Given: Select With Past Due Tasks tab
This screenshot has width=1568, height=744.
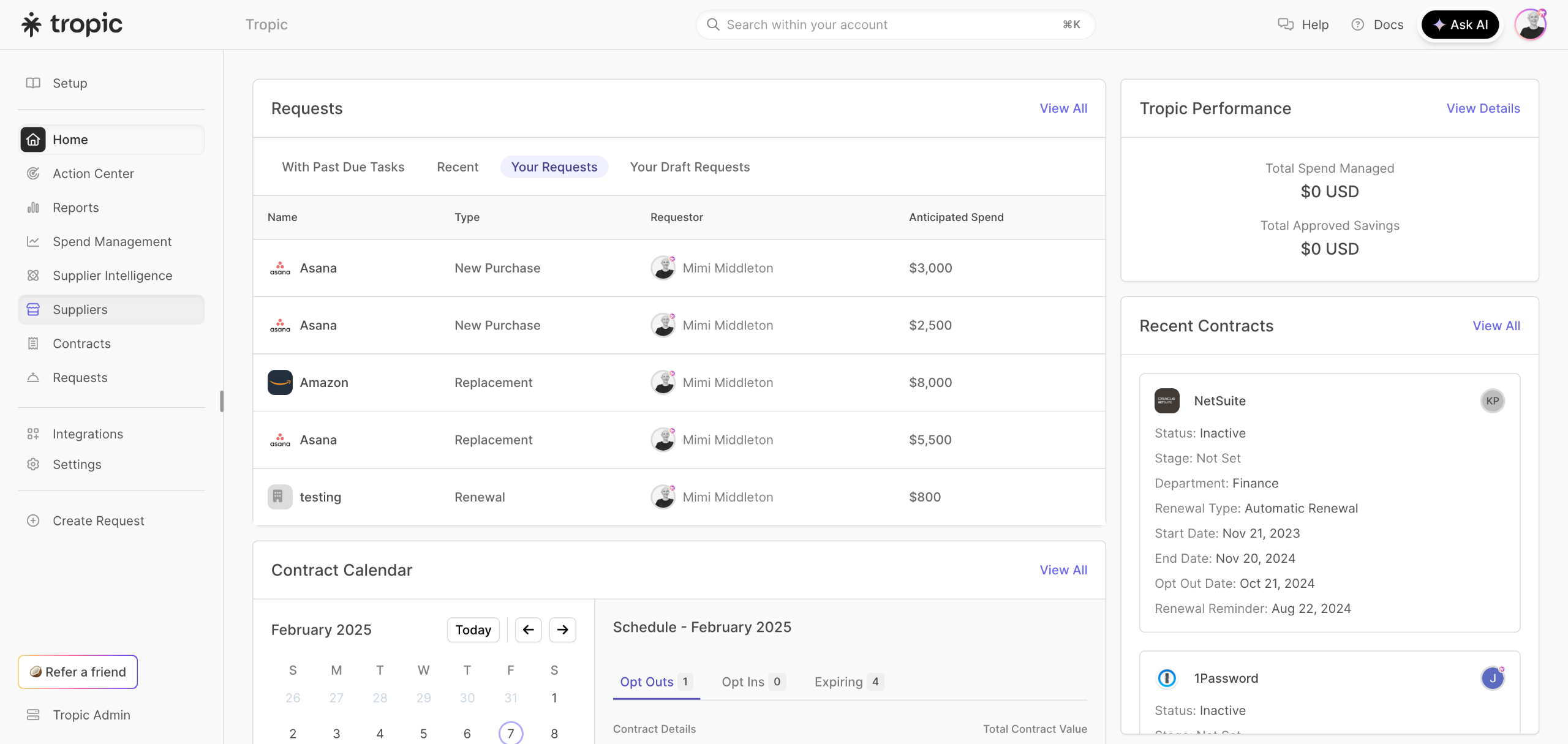Looking at the screenshot, I should (x=343, y=167).
